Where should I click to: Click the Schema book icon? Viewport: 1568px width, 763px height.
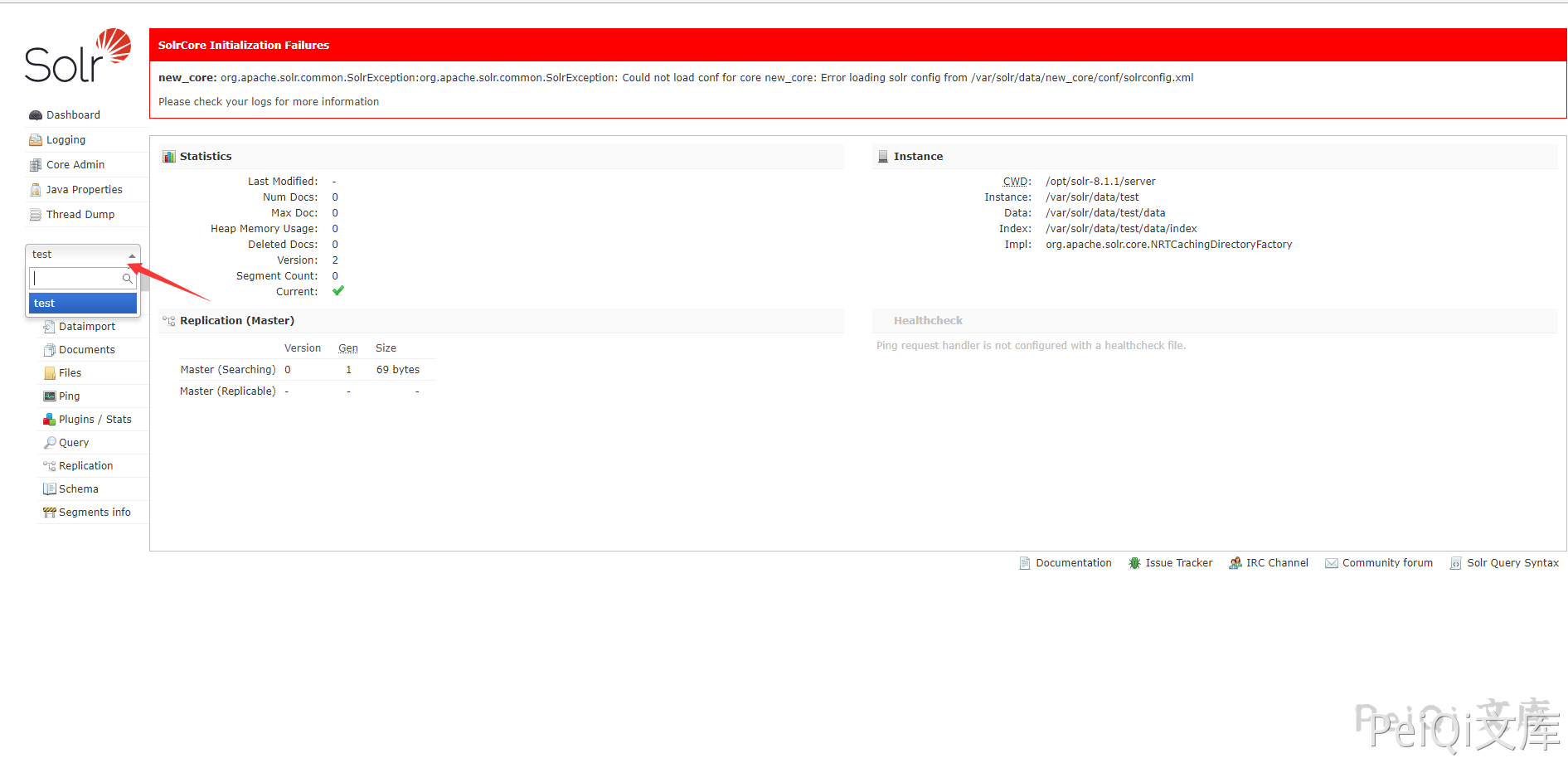point(49,489)
